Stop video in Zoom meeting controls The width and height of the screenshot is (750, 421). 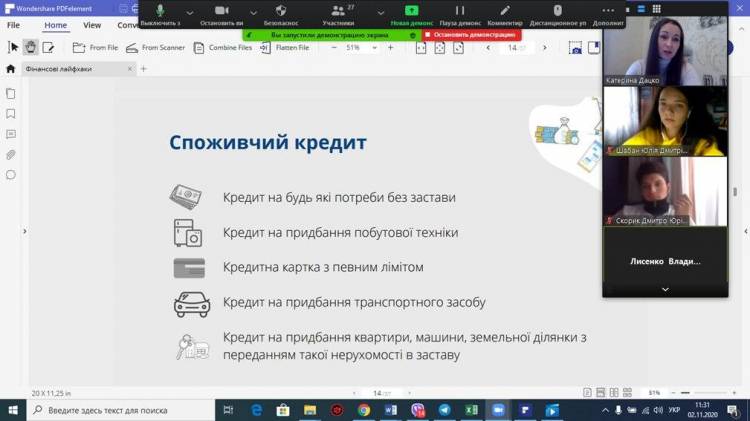[222, 14]
